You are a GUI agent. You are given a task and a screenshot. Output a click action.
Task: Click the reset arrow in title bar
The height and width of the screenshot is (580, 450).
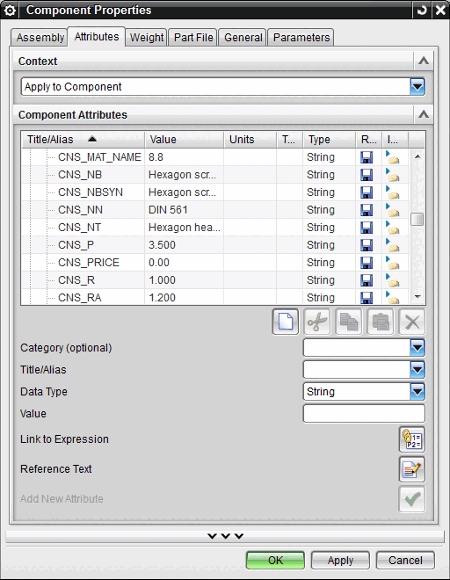point(422,10)
